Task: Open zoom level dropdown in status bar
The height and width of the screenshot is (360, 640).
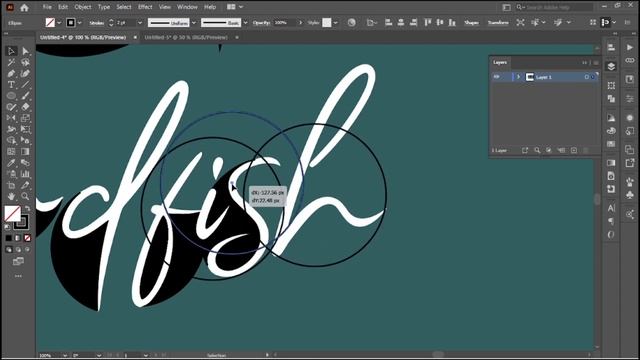Action: (64, 356)
